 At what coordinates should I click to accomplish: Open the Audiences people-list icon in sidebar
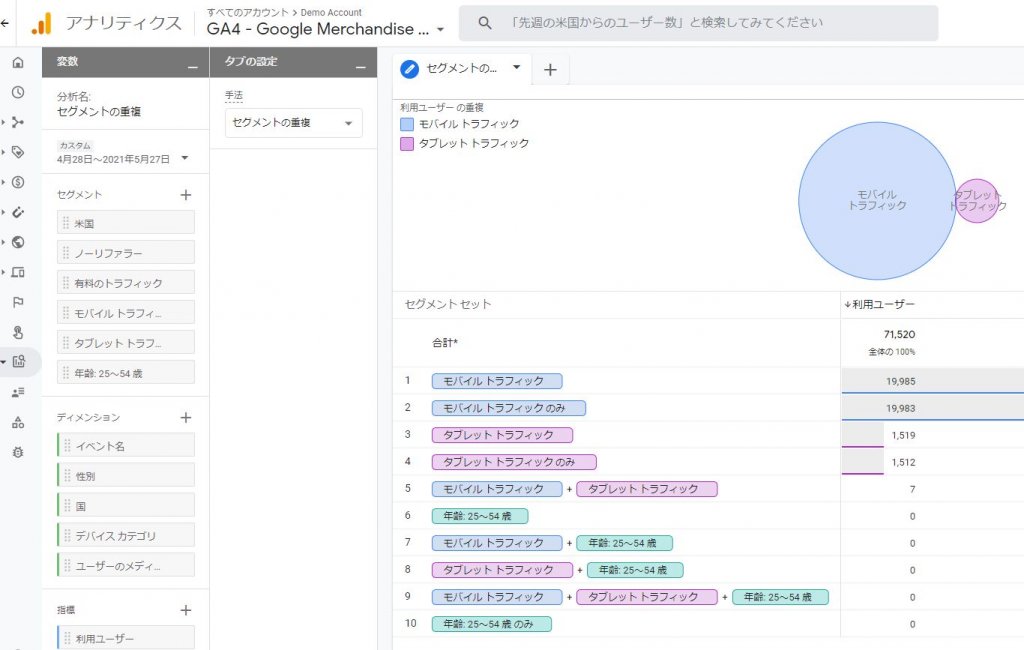[18, 393]
